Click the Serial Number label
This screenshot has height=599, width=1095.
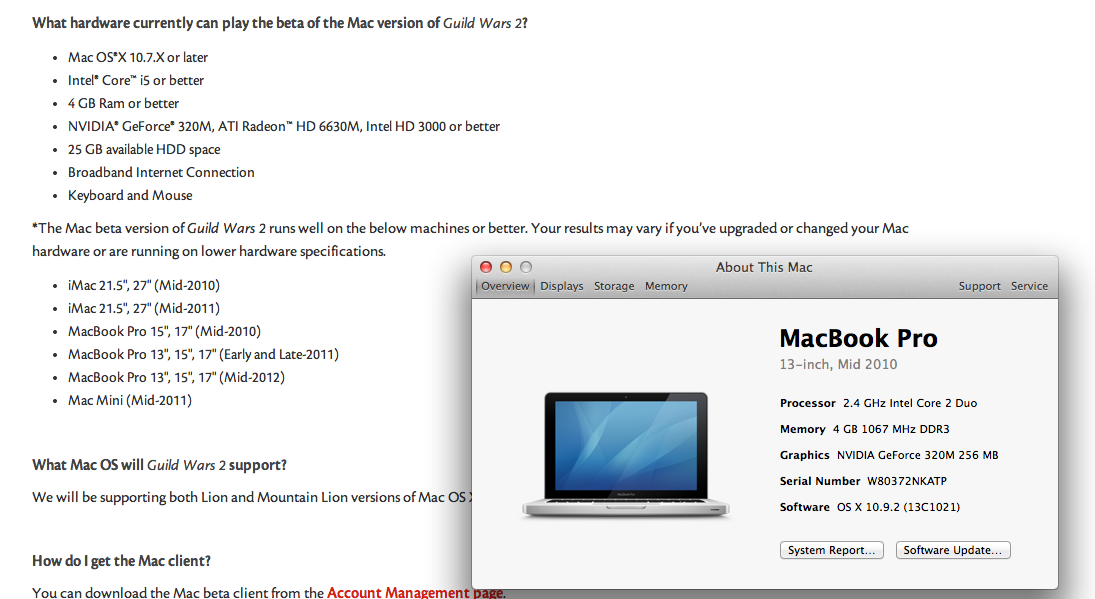point(820,481)
